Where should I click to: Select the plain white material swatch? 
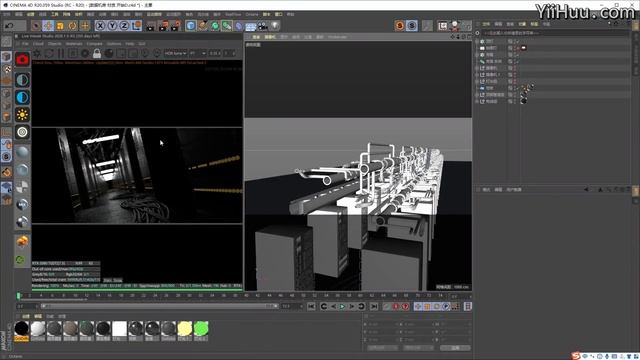pos(120,331)
